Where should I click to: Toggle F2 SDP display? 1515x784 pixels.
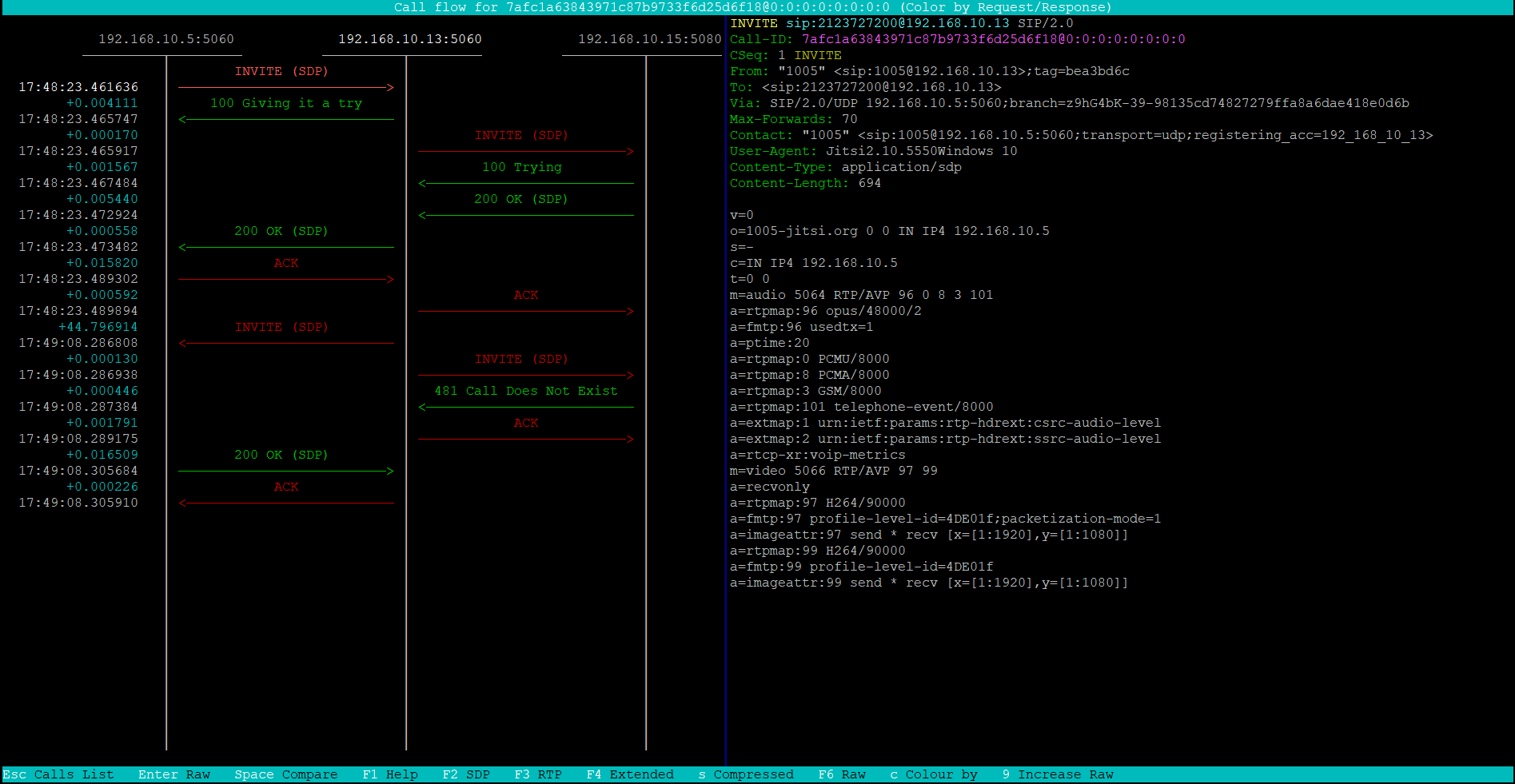(x=466, y=774)
